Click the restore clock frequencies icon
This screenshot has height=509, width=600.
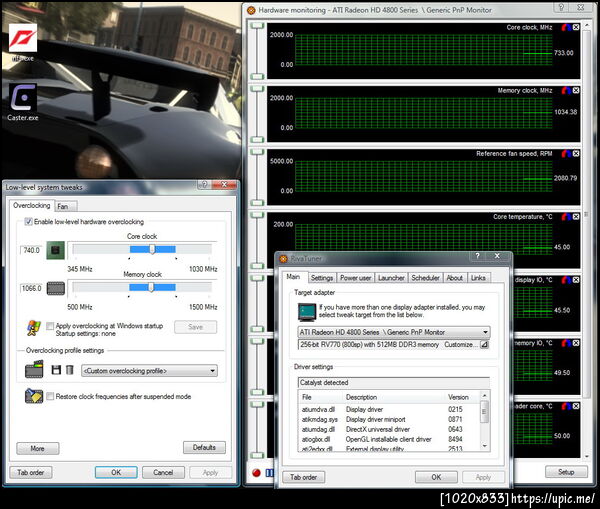click(34, 396)
